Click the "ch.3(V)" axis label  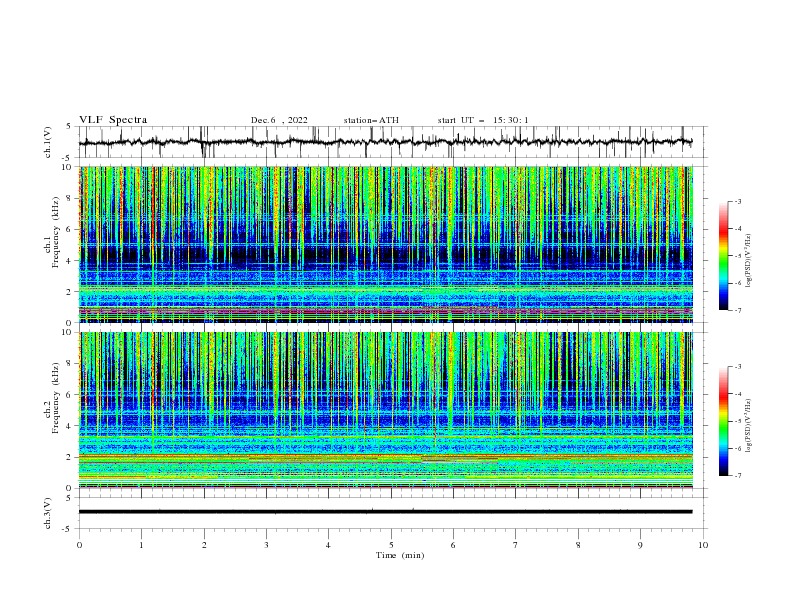48,513
